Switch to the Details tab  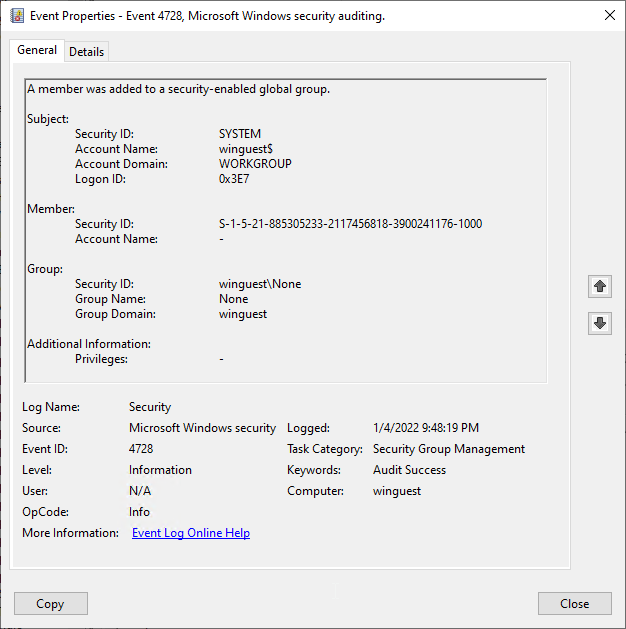(86, 52)
